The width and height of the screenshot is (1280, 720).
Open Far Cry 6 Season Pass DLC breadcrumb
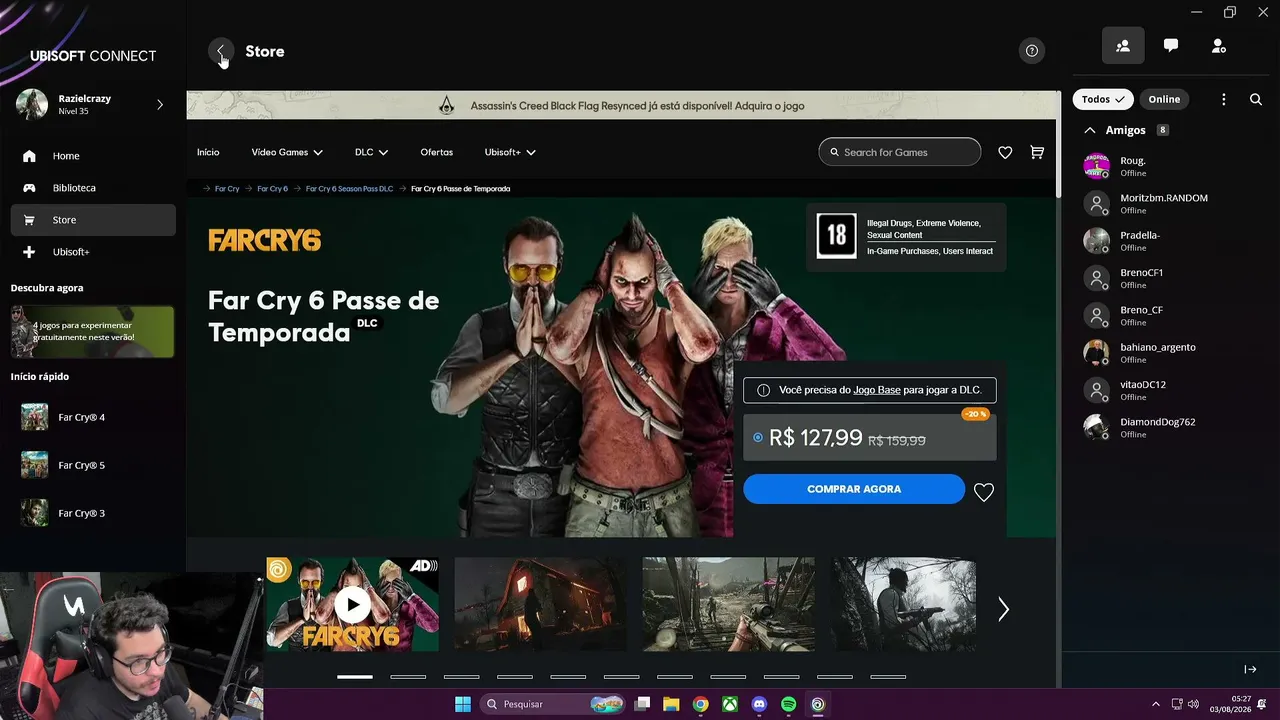point(349,189)
